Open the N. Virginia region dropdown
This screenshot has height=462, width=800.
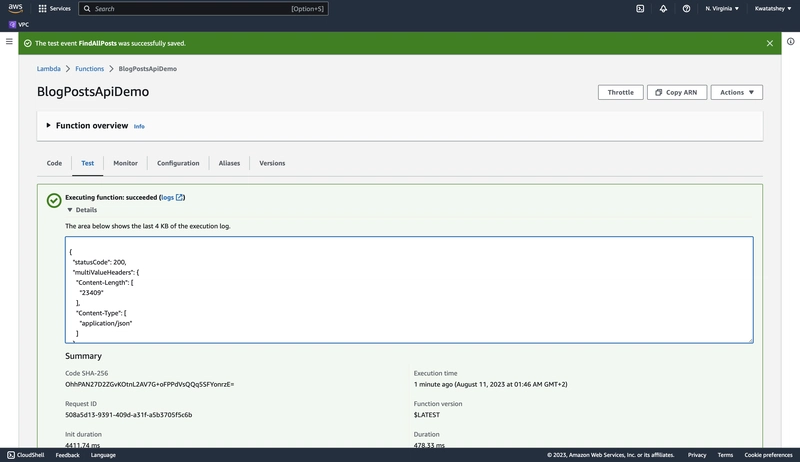(x=722, y=8)
